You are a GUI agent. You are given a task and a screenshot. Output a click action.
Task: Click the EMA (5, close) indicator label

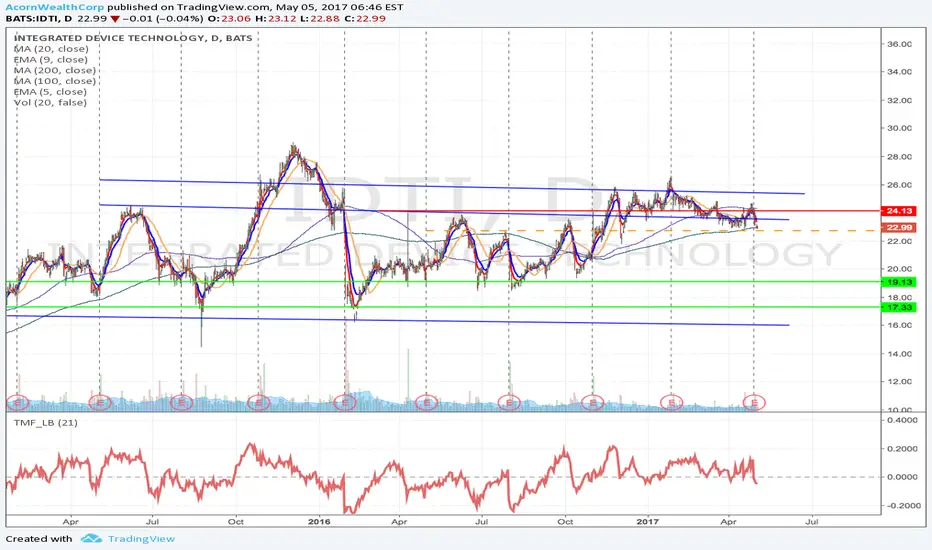click(x=50, y=92)
